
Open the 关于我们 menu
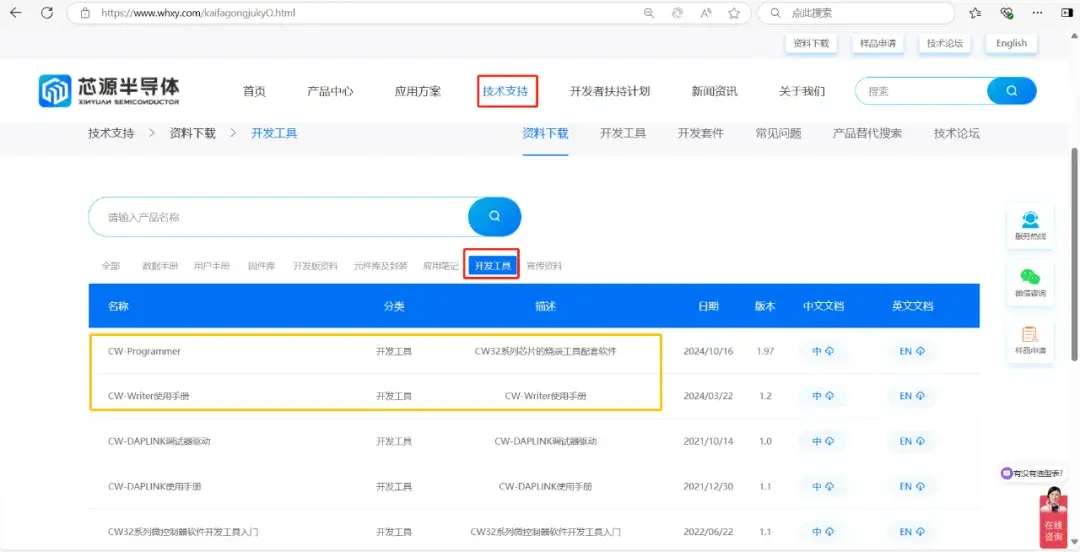(802, 91)
